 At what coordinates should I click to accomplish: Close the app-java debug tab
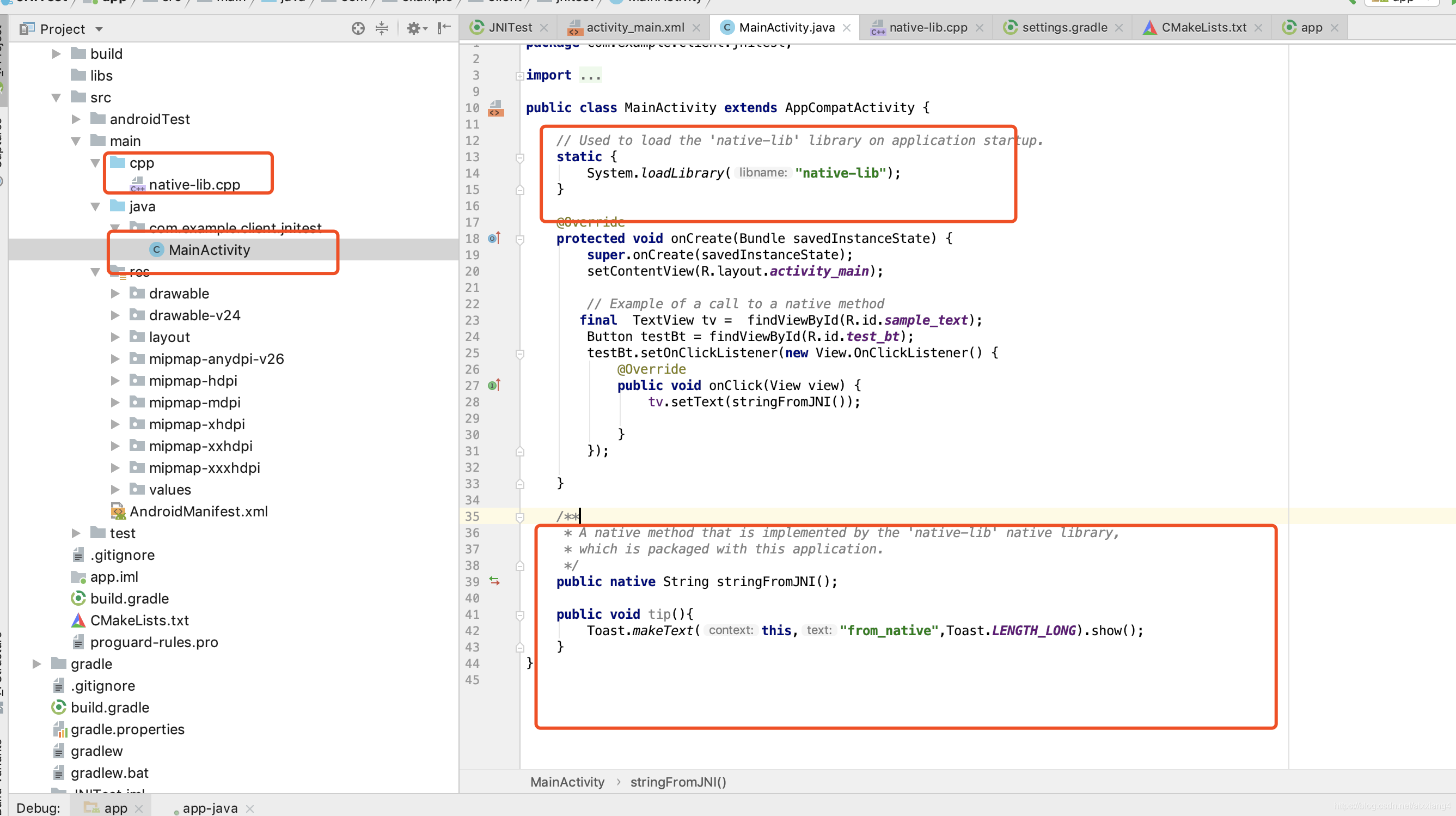pos(250,809)
